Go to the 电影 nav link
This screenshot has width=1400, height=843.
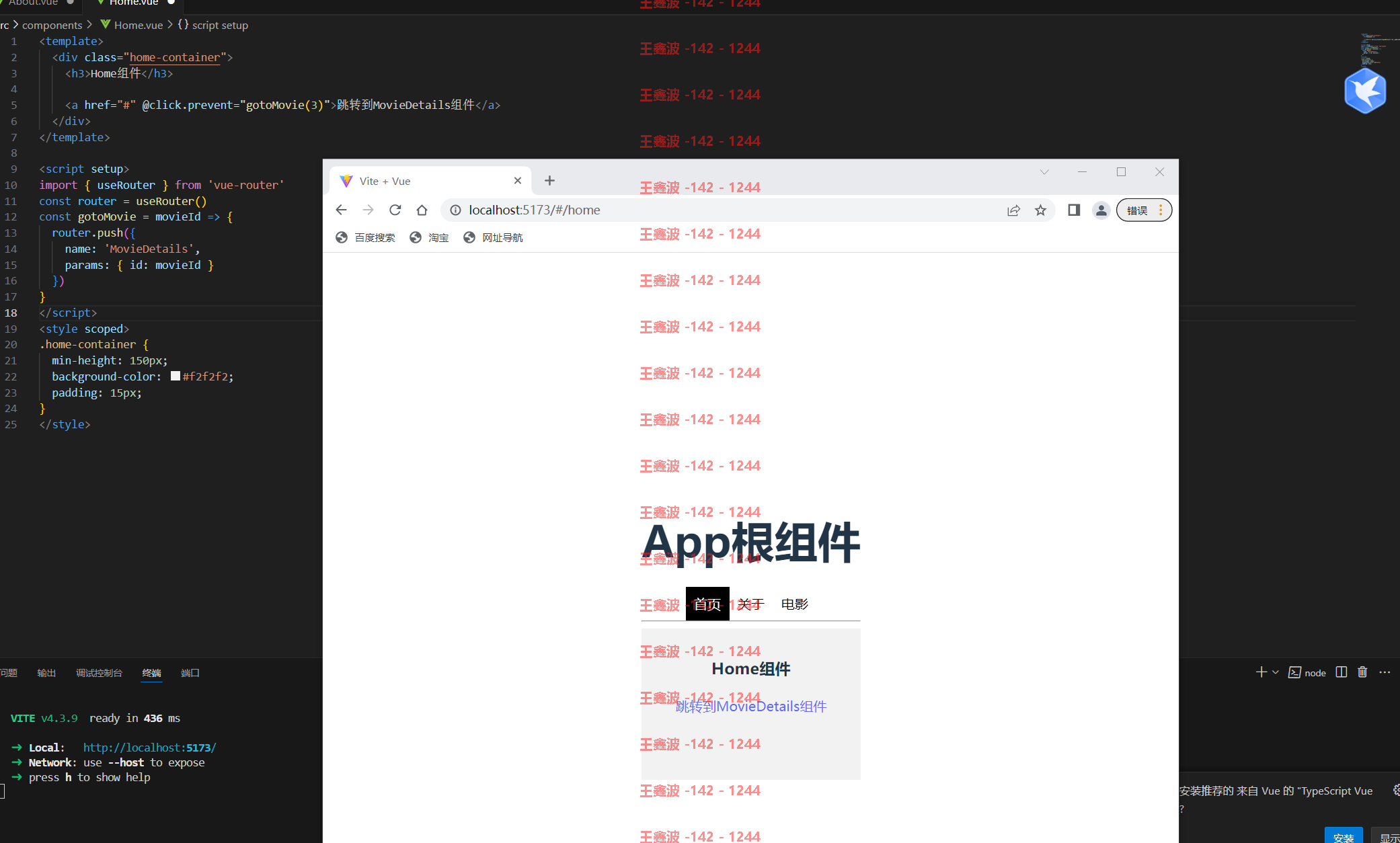795,604
